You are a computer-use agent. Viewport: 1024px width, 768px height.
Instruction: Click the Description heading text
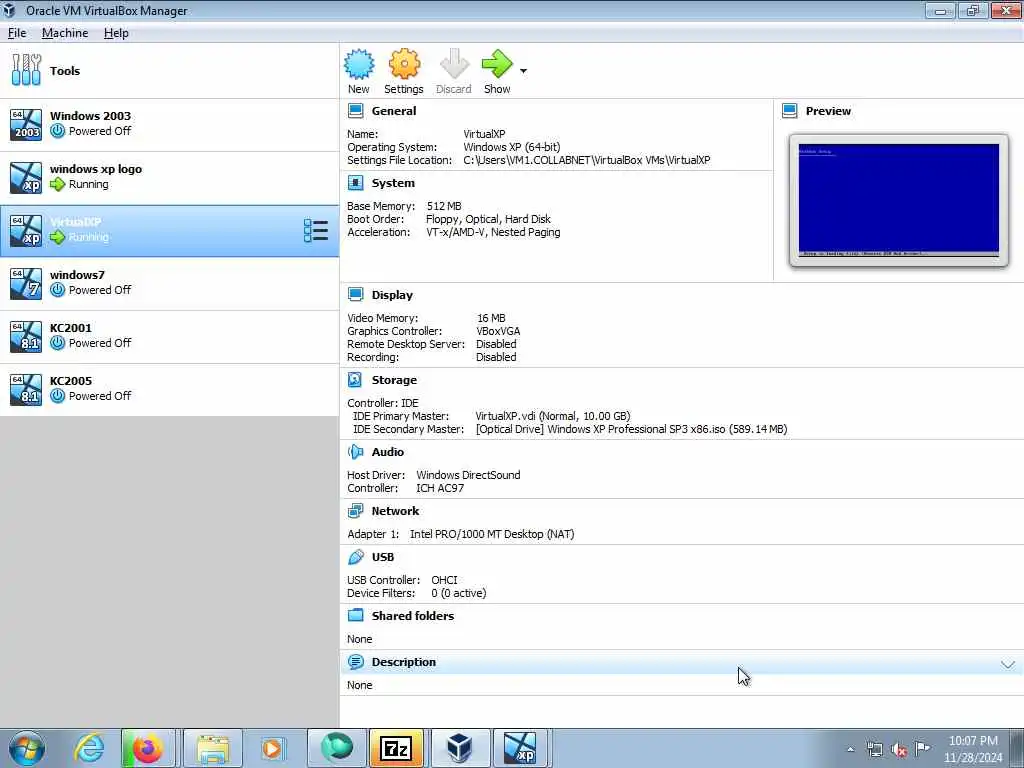(404, 662)
